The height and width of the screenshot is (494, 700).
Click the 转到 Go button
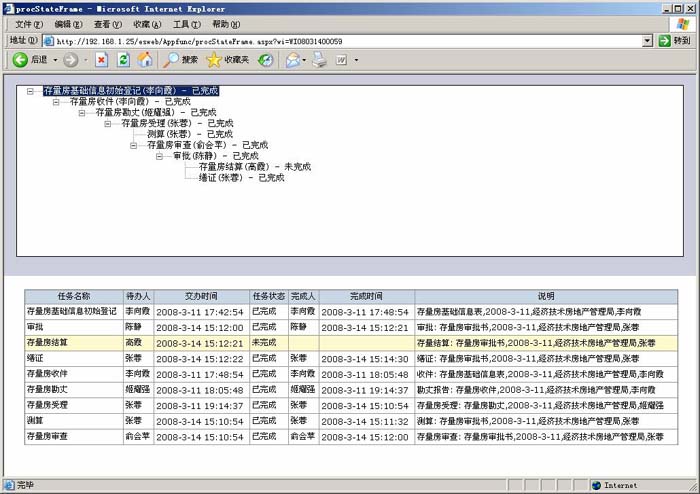675,41
